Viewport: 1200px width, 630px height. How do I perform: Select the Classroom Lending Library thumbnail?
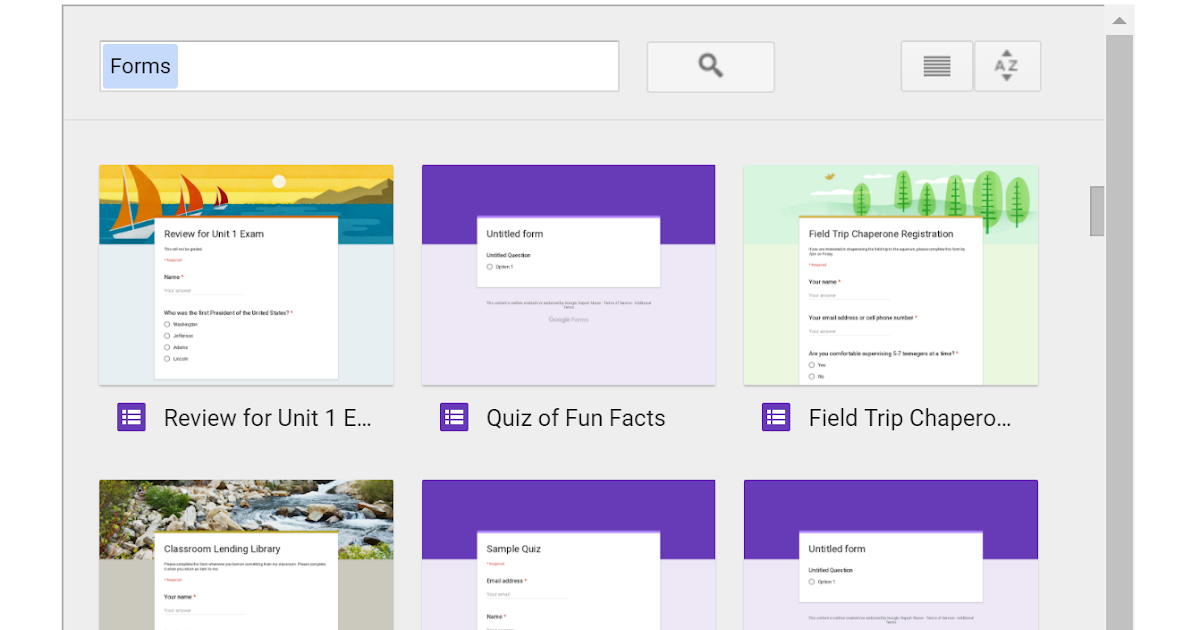click(246, 555)
